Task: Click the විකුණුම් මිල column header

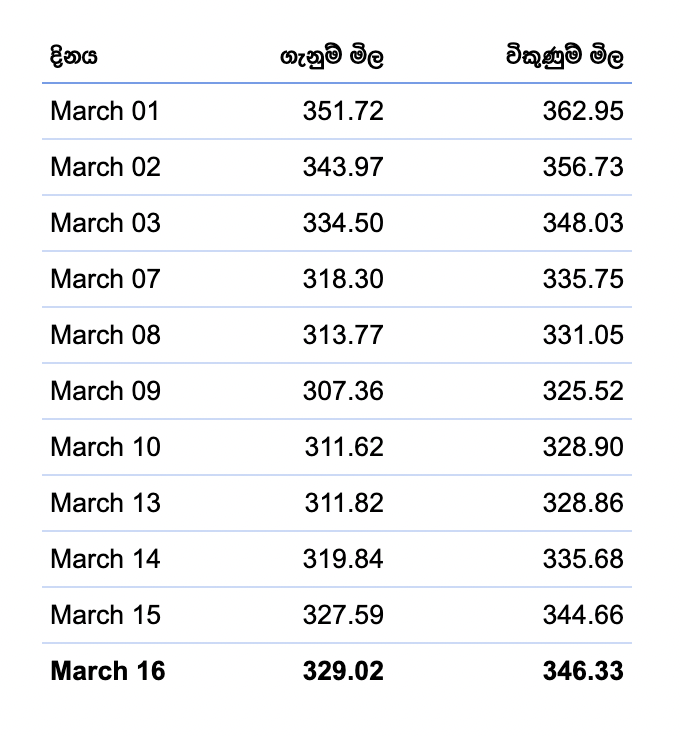Action: (565, 56)
